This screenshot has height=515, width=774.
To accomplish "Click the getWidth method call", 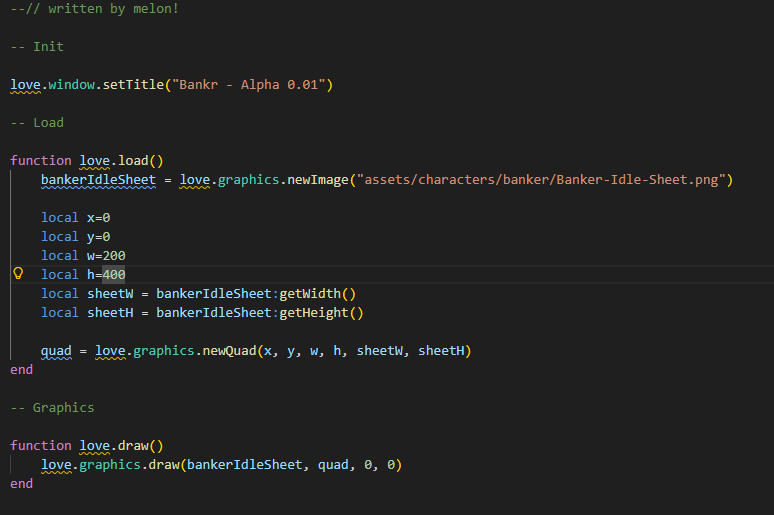I will tap(309, 293).
